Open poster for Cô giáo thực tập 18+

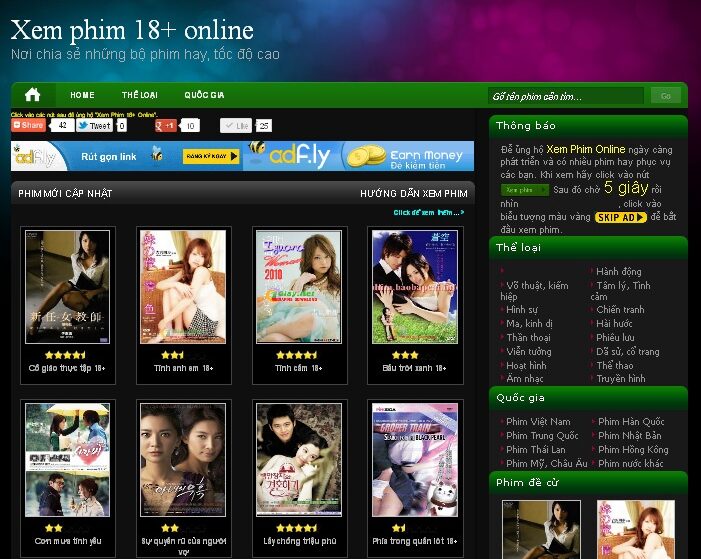(x=68, y=287)
